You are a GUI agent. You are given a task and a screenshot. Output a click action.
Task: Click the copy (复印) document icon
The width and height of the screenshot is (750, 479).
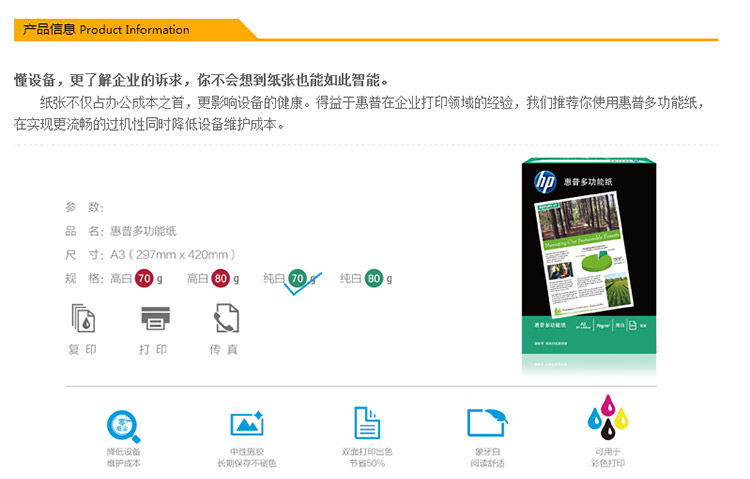coord(83,319)
